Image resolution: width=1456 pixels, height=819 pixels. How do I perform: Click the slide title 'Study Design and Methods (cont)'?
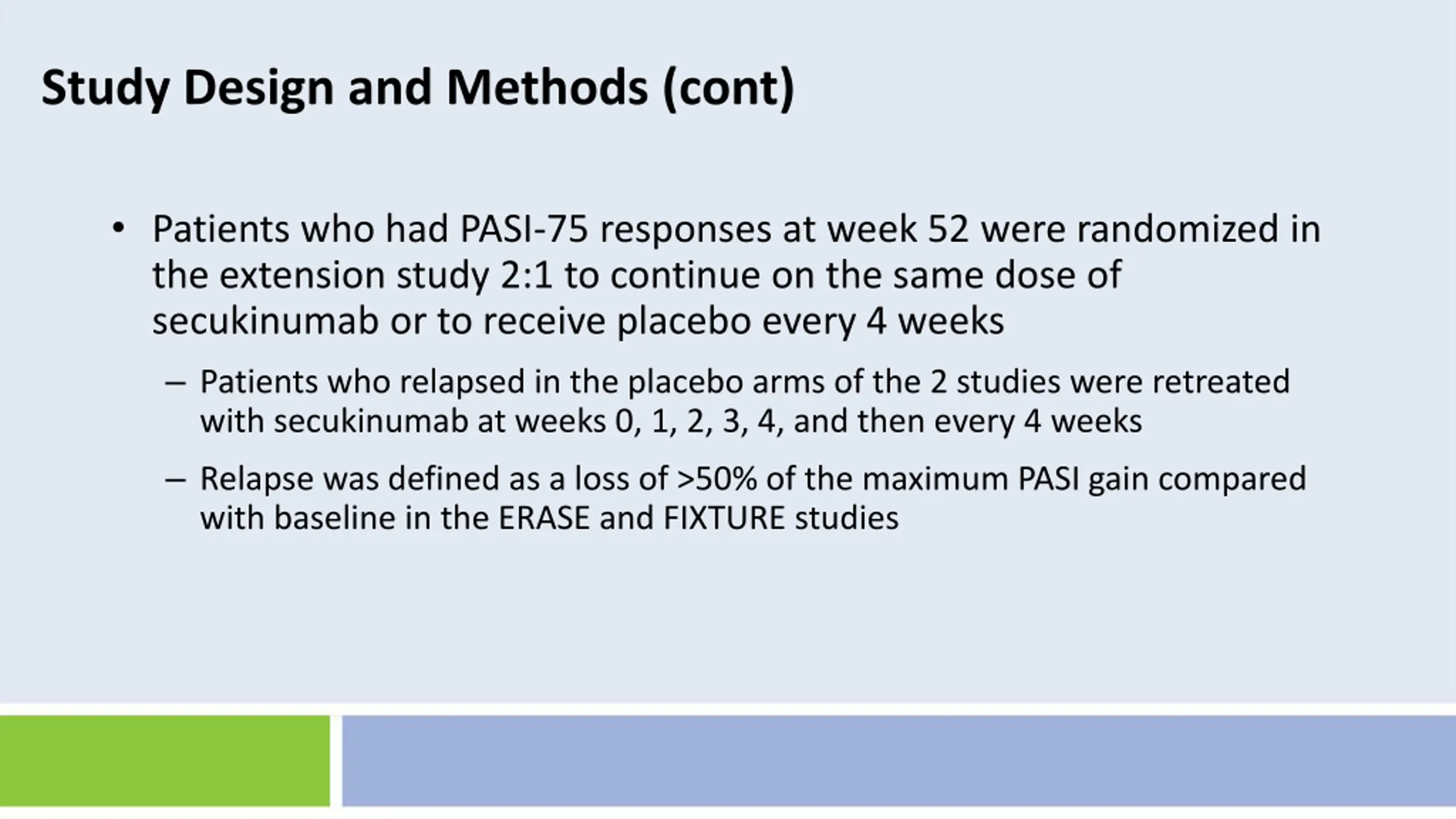pos(418,89)
